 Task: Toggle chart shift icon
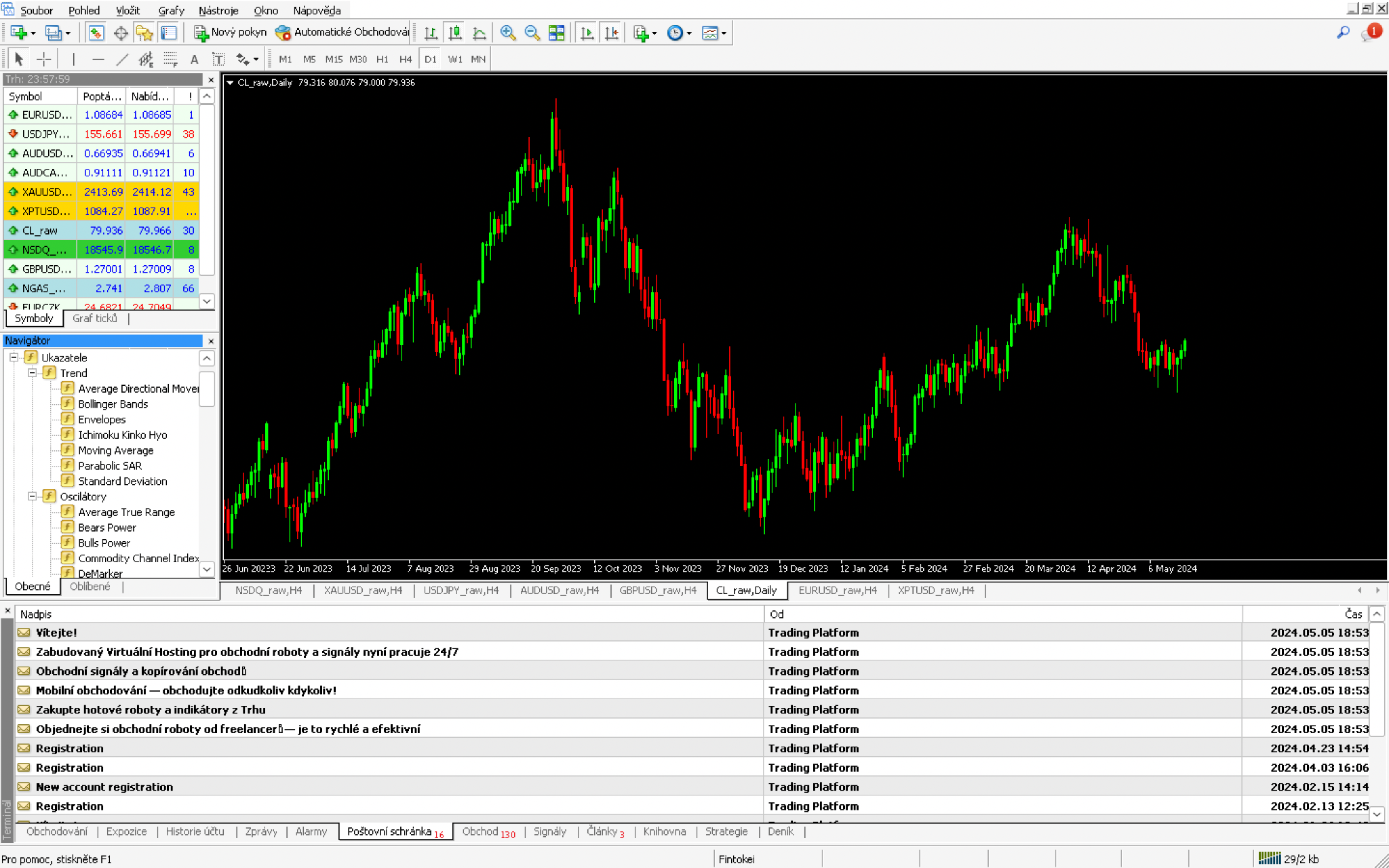(x=611, y=33)
